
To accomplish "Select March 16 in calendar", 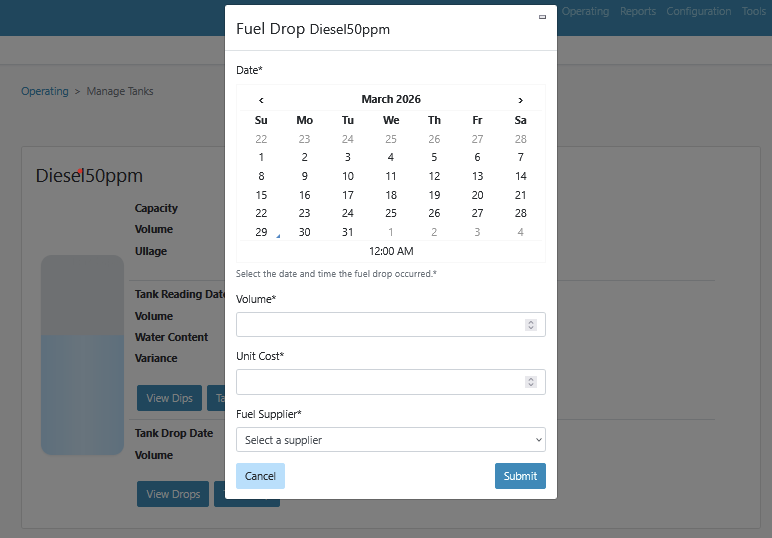I will 304,195.
